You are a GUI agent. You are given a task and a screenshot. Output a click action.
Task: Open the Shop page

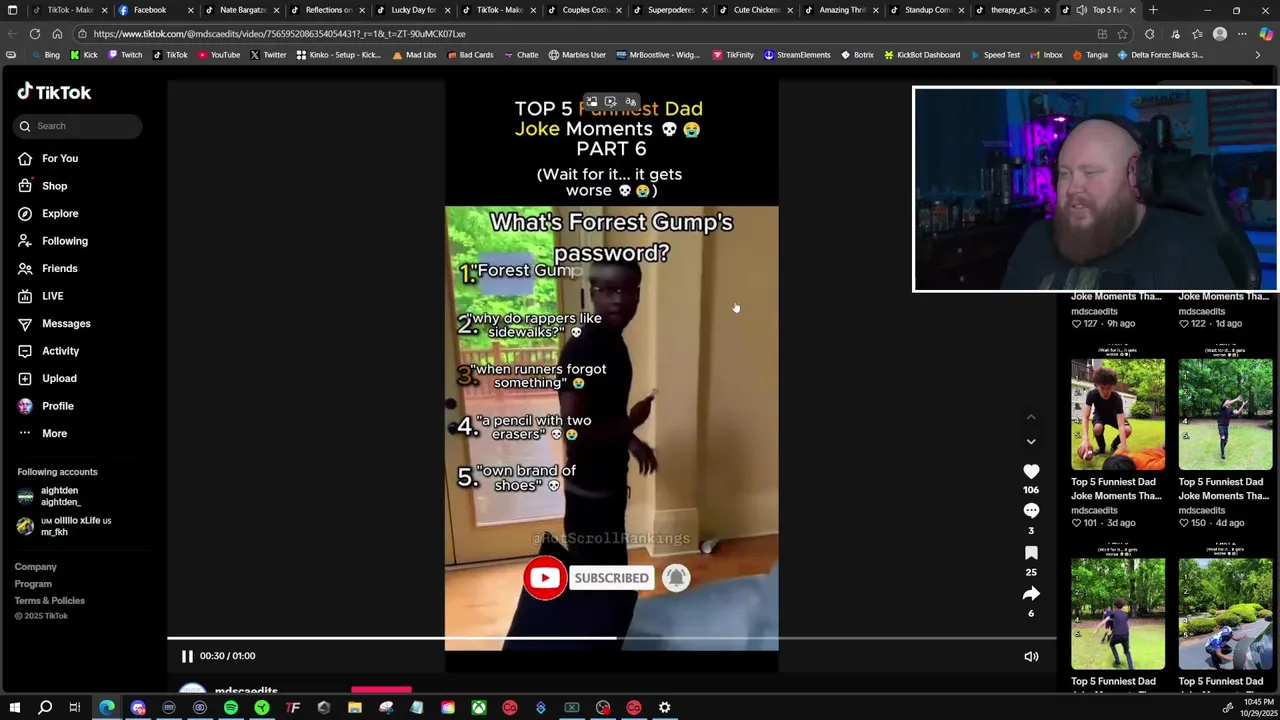(x=43, y=186)
